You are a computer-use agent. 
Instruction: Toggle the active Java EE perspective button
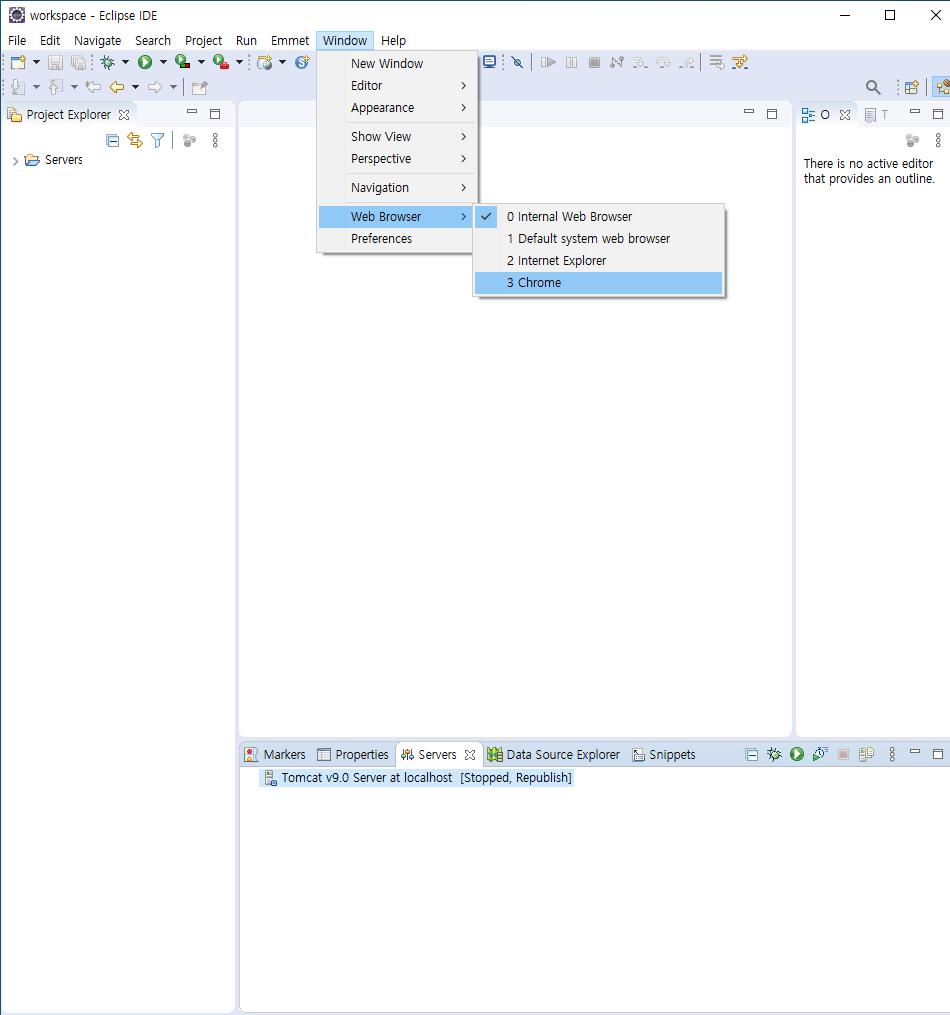pyautogui.click(x=942, y=87)
